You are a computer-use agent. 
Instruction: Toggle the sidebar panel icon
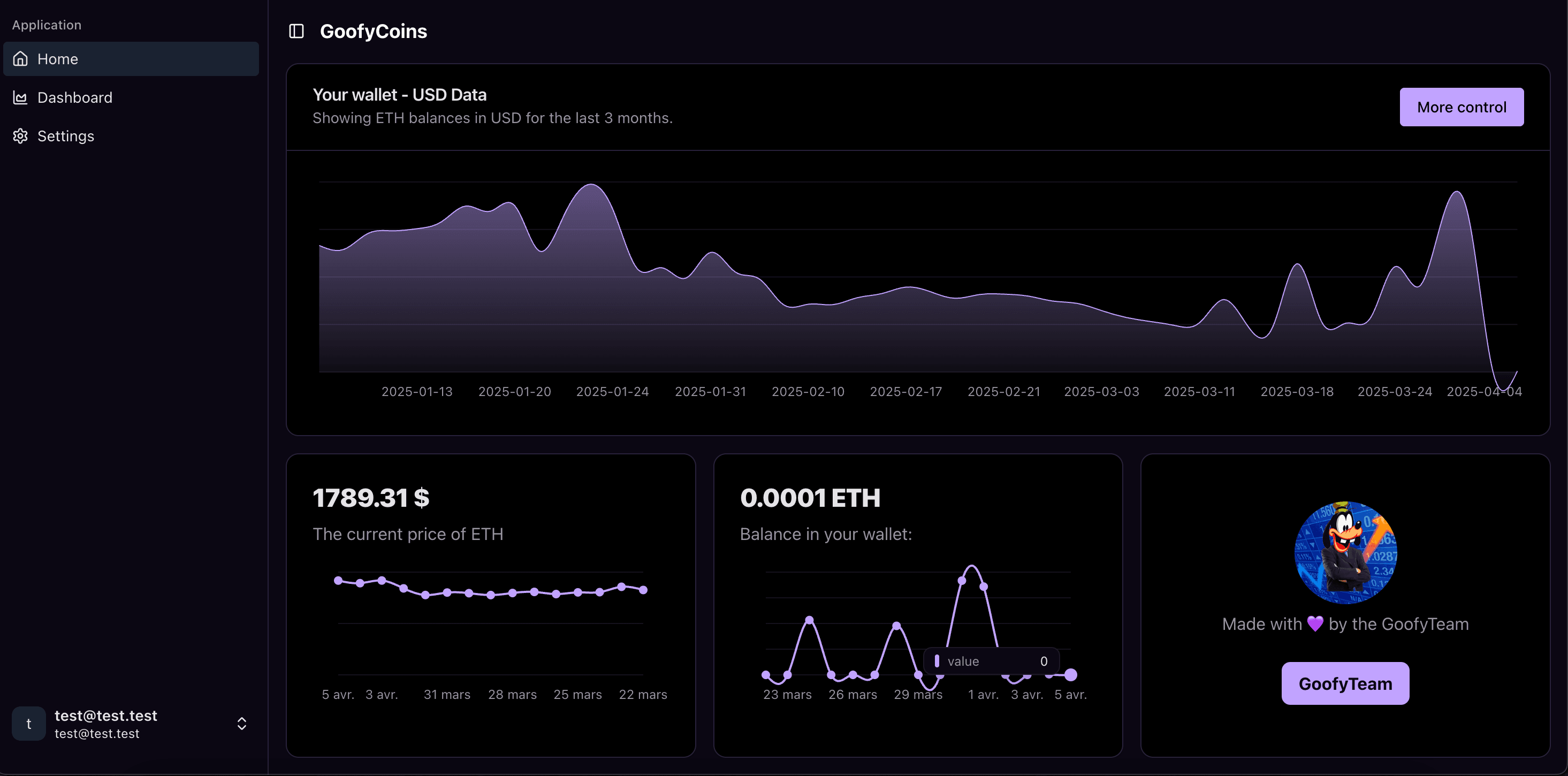pos(296,31)
